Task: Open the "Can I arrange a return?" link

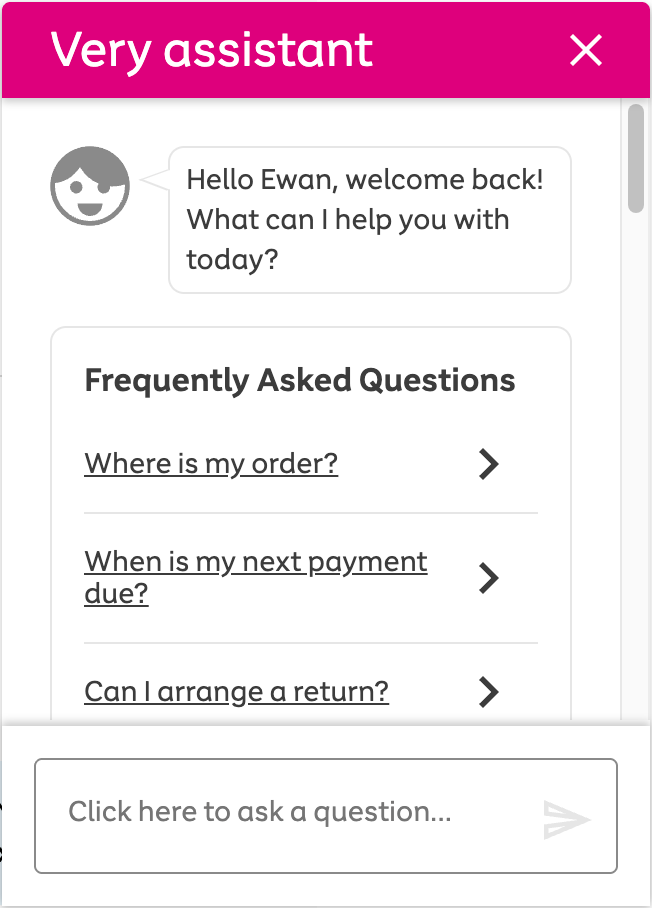Action: [236, 691]
